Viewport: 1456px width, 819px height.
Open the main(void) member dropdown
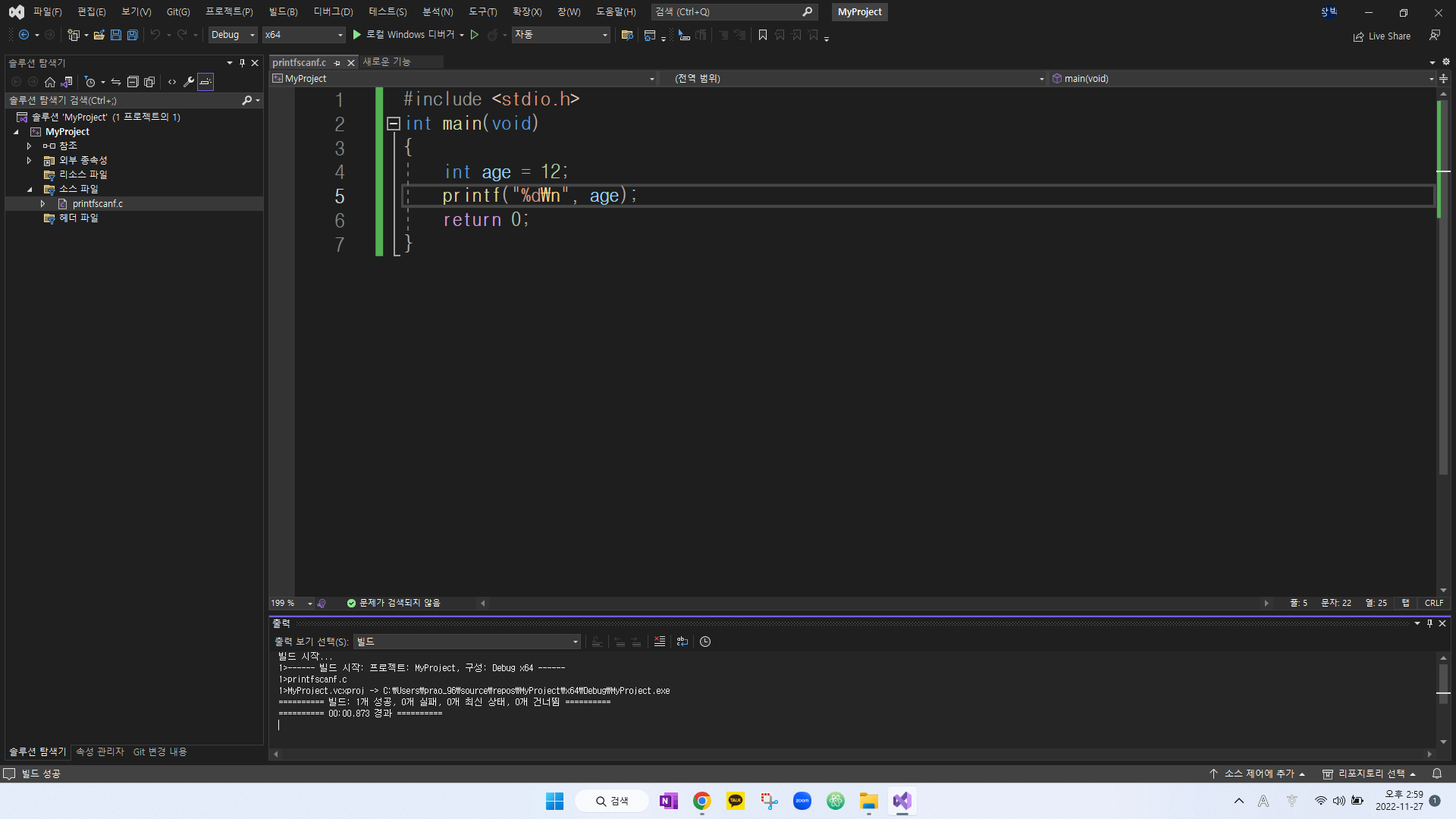tap(1242, 79)
